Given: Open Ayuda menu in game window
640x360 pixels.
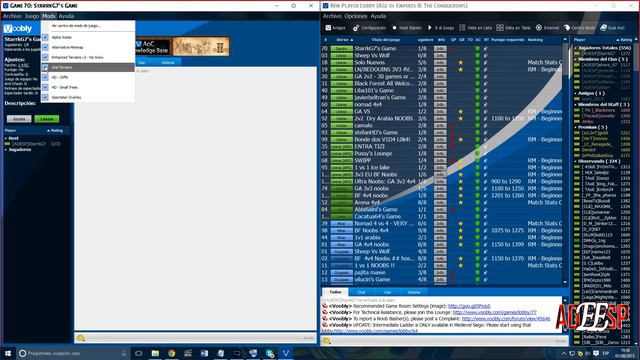Looking at the screenshot, I should click(x=66, y=16).
